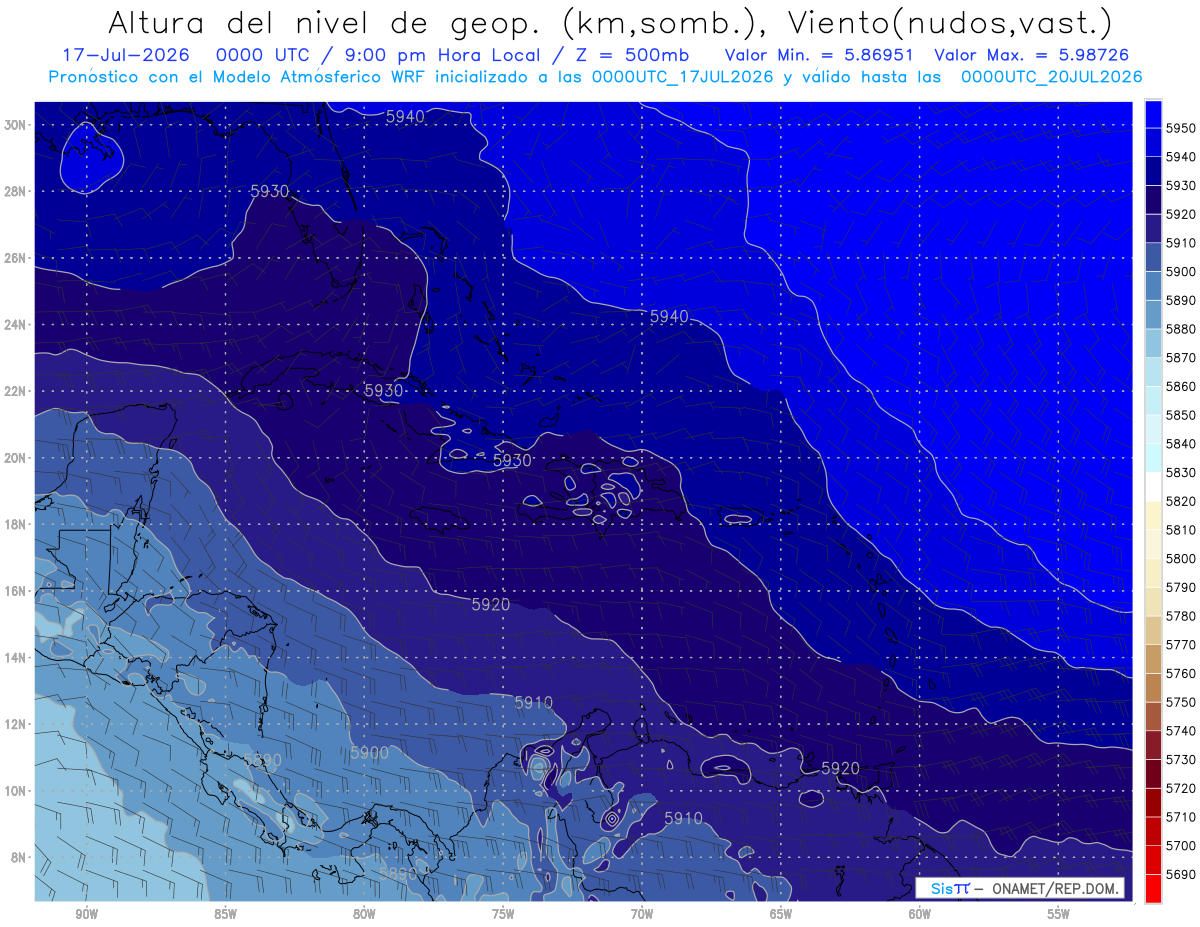1200x927 pixels.
Task: Click the '90W' longitude axis label
Action: [86, 914]
